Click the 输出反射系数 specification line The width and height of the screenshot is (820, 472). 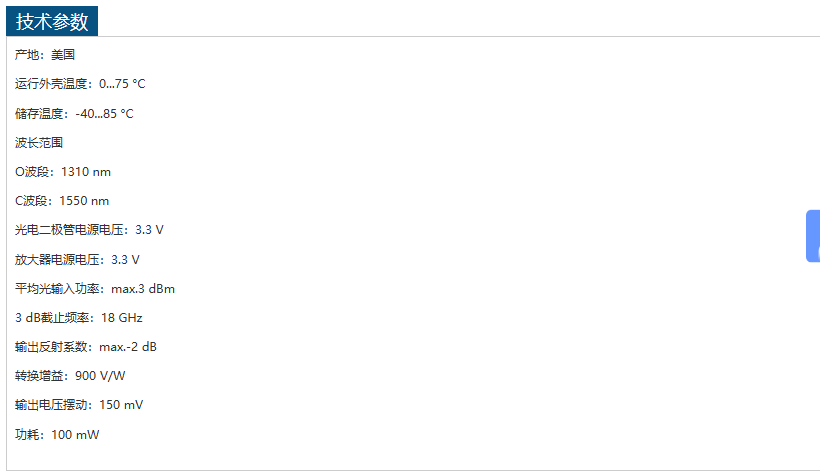point(86,347)
